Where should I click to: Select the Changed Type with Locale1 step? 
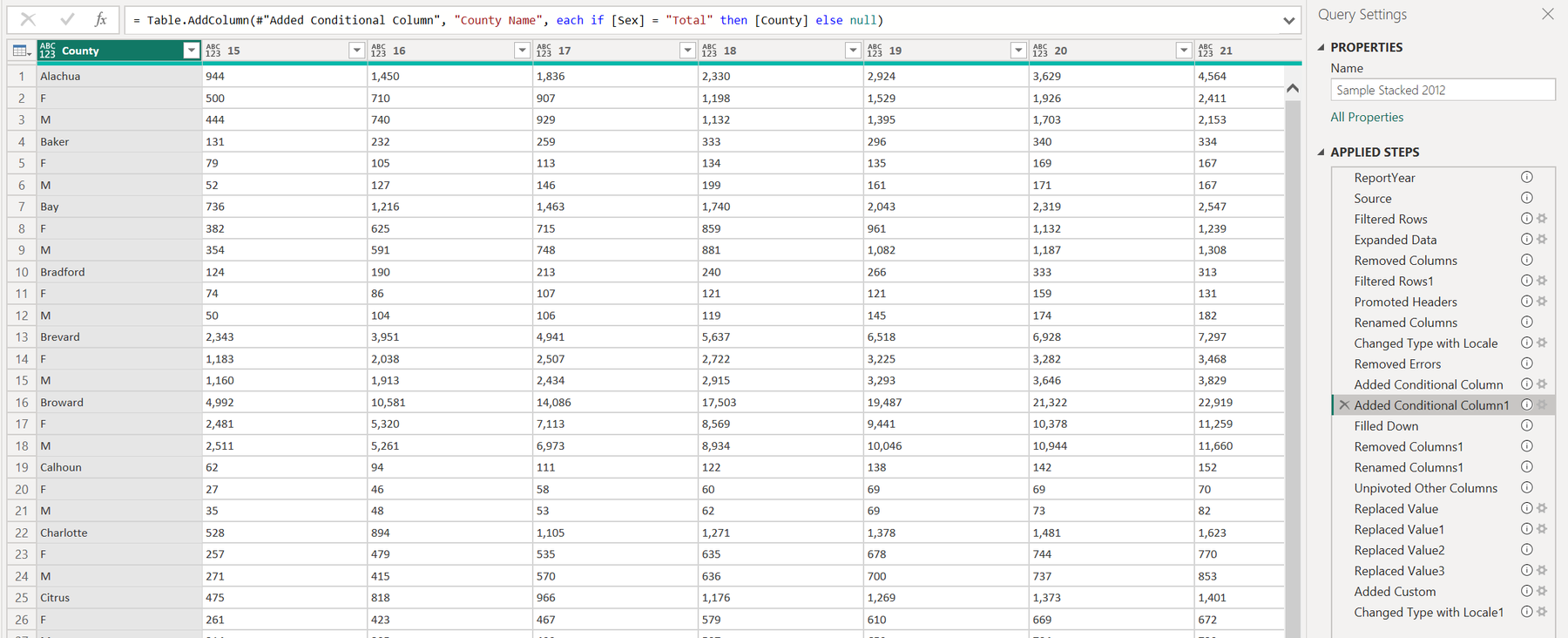1429,612
